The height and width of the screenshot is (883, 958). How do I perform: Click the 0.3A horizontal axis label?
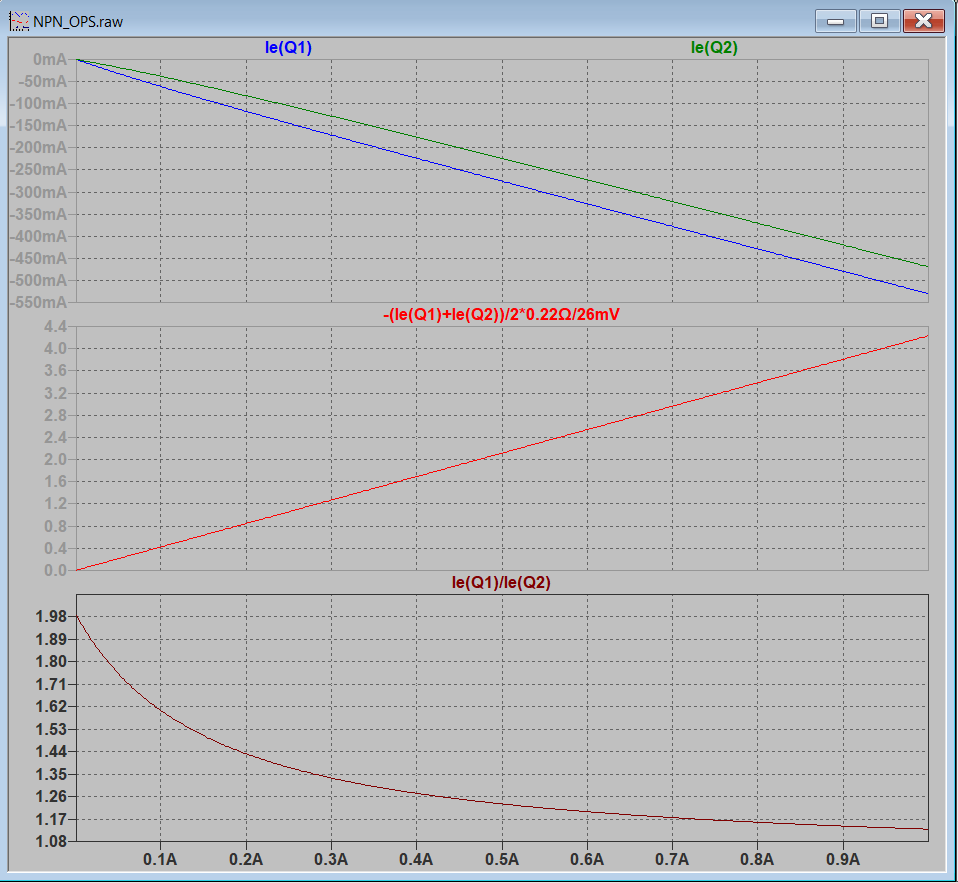[x=331, y=859]
